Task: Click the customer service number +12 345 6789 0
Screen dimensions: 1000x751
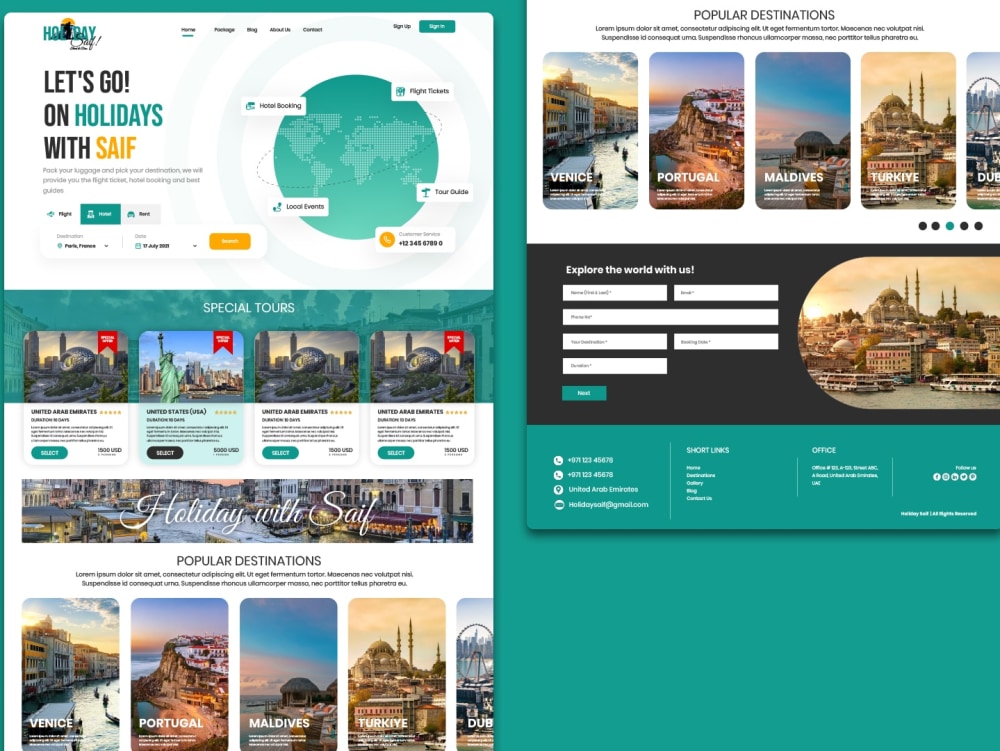Action: tap(420, 244)
